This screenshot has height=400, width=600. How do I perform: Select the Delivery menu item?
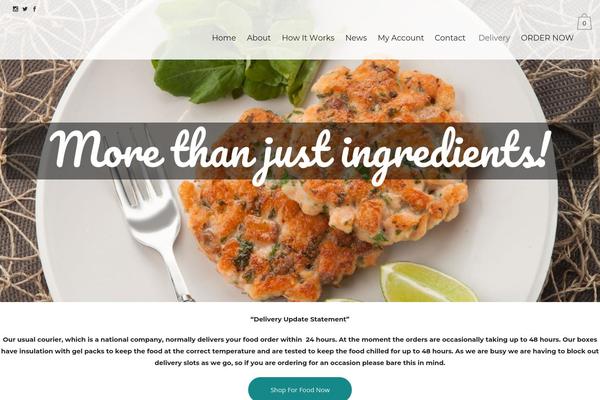[x=494, y=38]
